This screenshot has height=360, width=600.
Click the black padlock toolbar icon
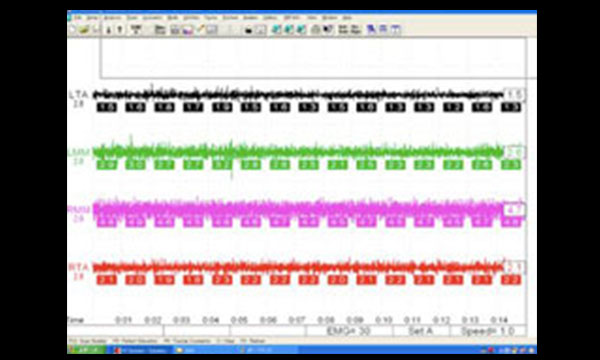[248, 30]
